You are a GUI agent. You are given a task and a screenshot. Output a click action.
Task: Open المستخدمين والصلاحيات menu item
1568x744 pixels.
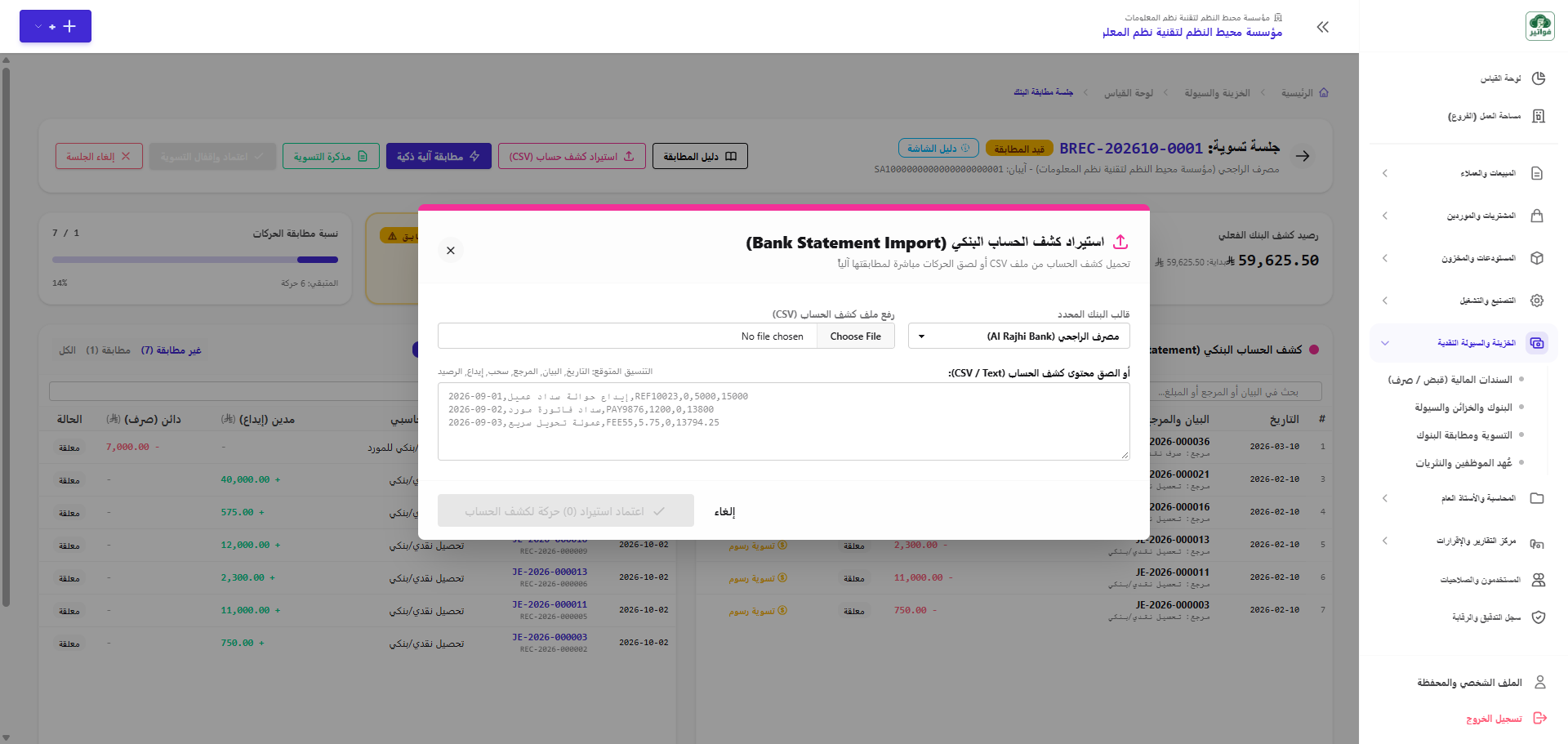(1481, 580)
